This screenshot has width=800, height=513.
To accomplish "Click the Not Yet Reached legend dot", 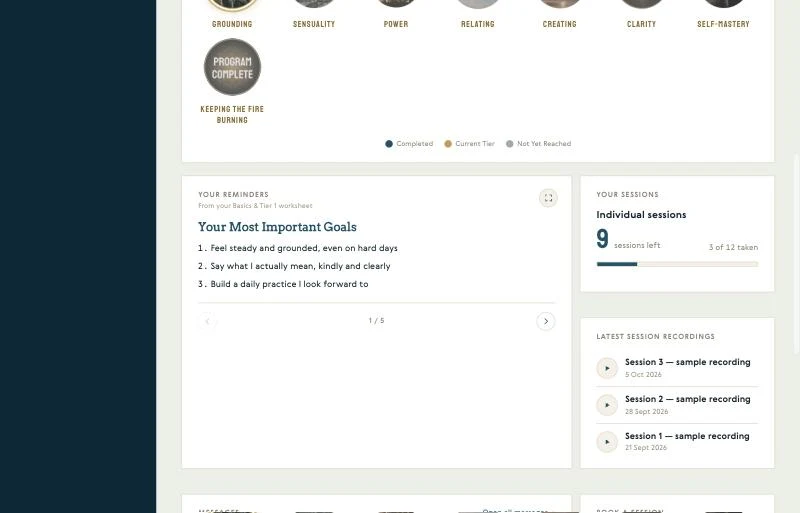I will coord(509,144).
